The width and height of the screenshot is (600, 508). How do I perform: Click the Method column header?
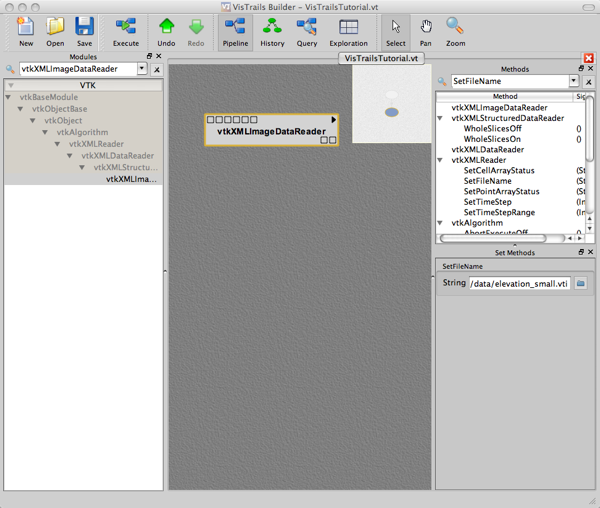tap(505, 96)
